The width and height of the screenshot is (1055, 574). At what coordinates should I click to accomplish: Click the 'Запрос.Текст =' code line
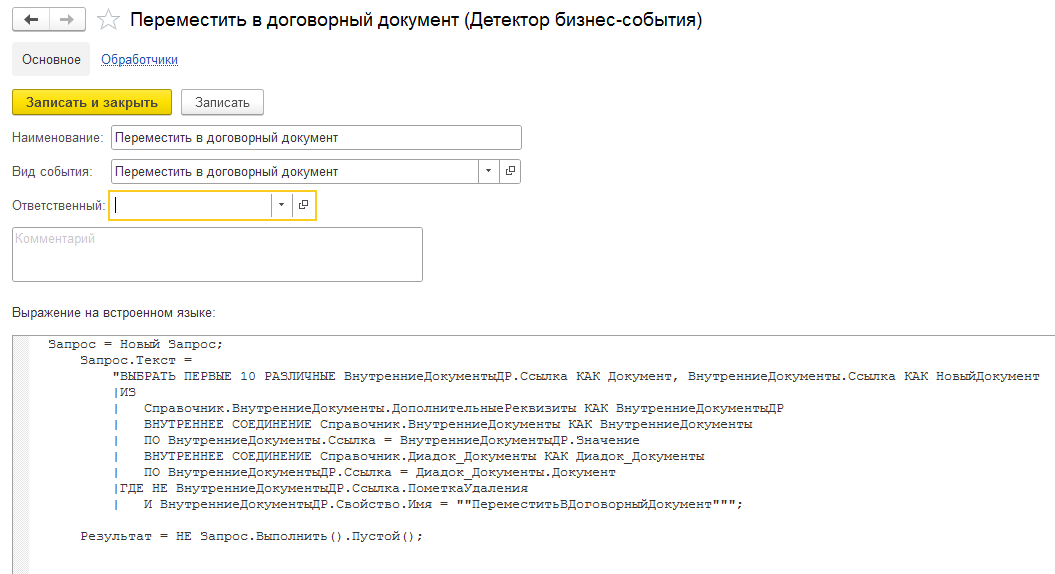tap(136, 361)
